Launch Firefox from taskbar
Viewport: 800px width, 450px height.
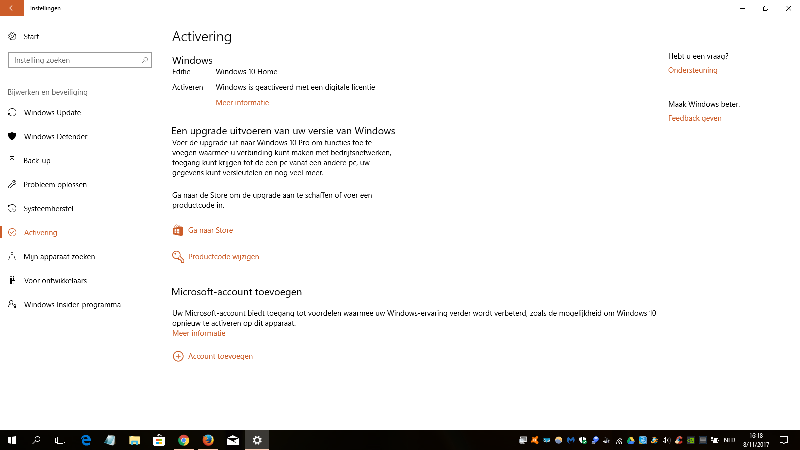[x=208, y=440]
